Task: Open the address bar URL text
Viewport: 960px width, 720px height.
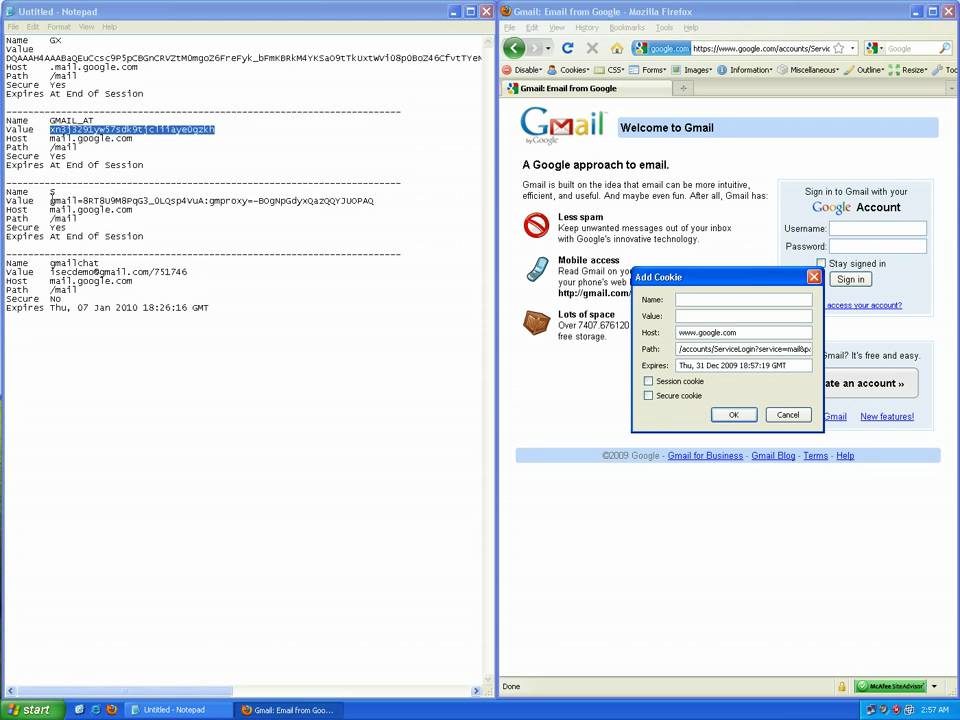Action: click(761, 48)
